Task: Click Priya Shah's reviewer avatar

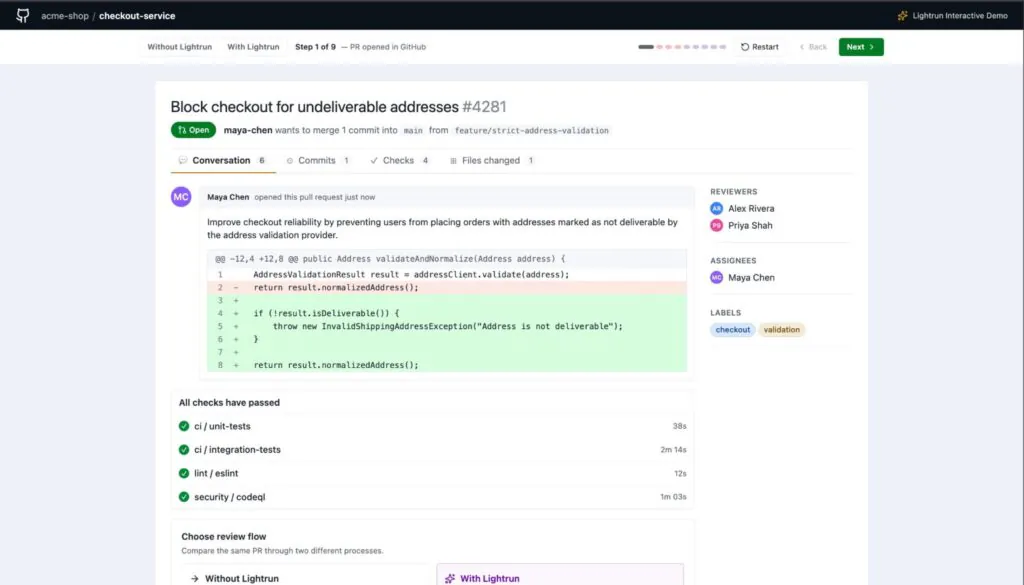Action: (716, 225)
